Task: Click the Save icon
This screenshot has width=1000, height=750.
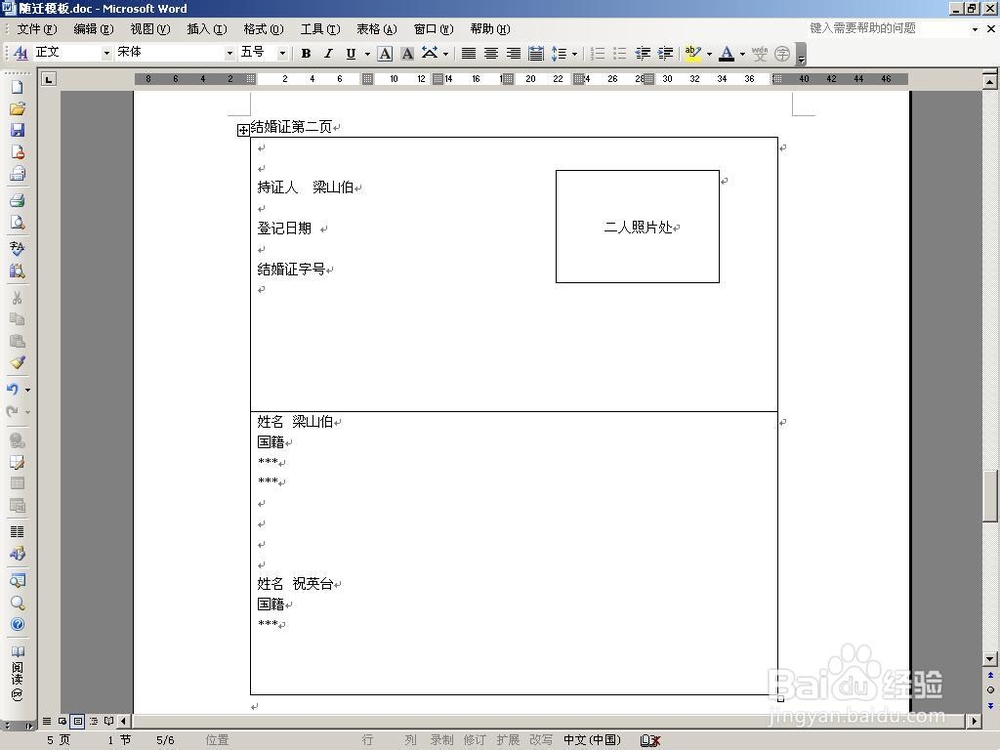Action: click(17, 130)
